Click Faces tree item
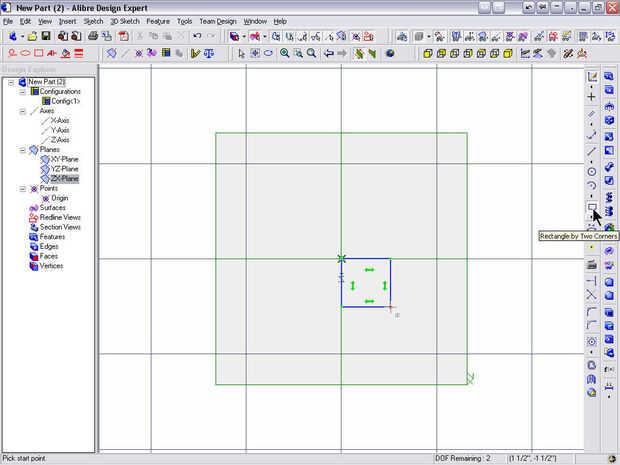Screen dimensions: 620x465 click(49, 256)
